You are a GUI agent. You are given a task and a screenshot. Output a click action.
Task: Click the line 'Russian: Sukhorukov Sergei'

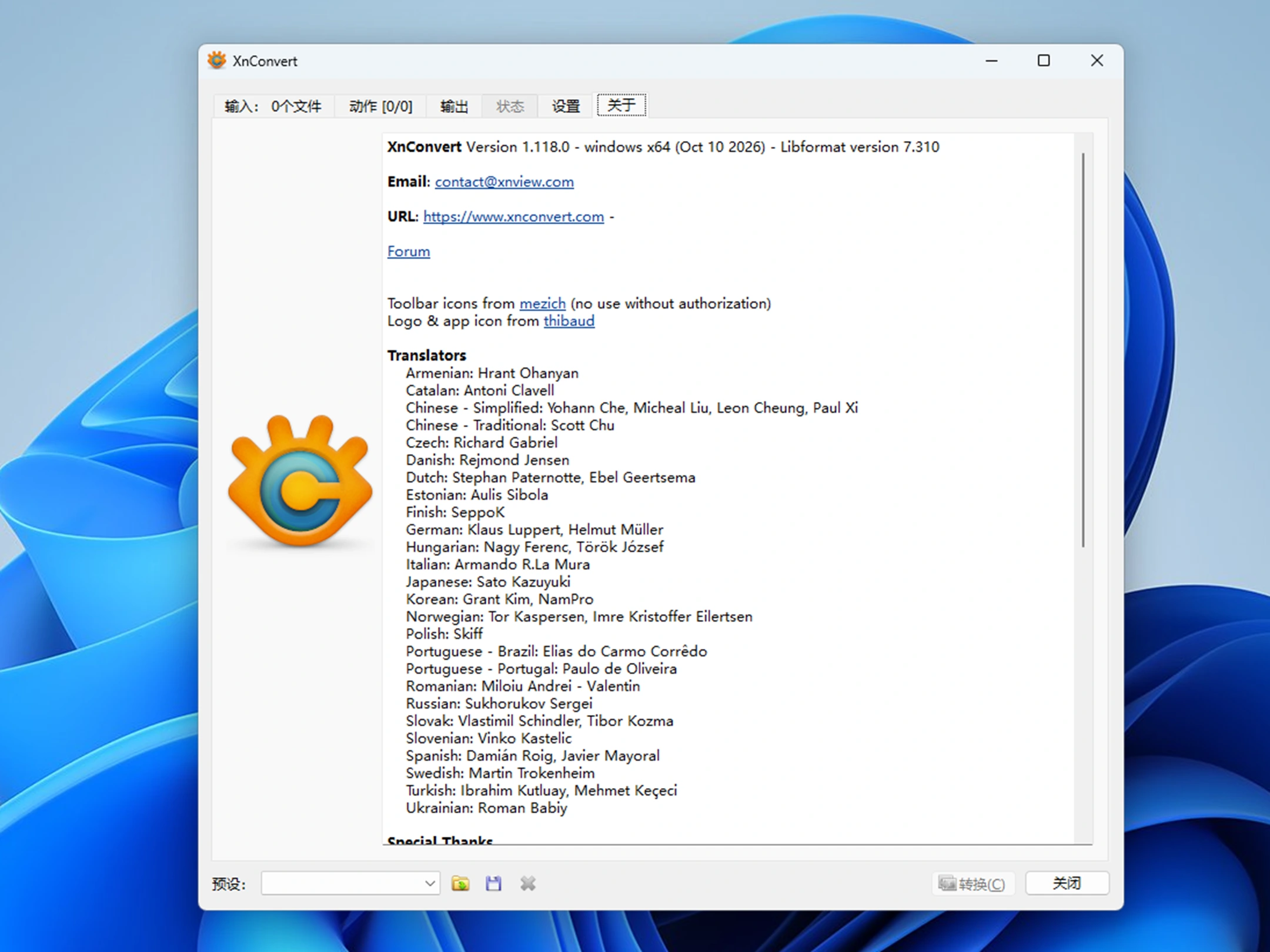coord(499,703)
